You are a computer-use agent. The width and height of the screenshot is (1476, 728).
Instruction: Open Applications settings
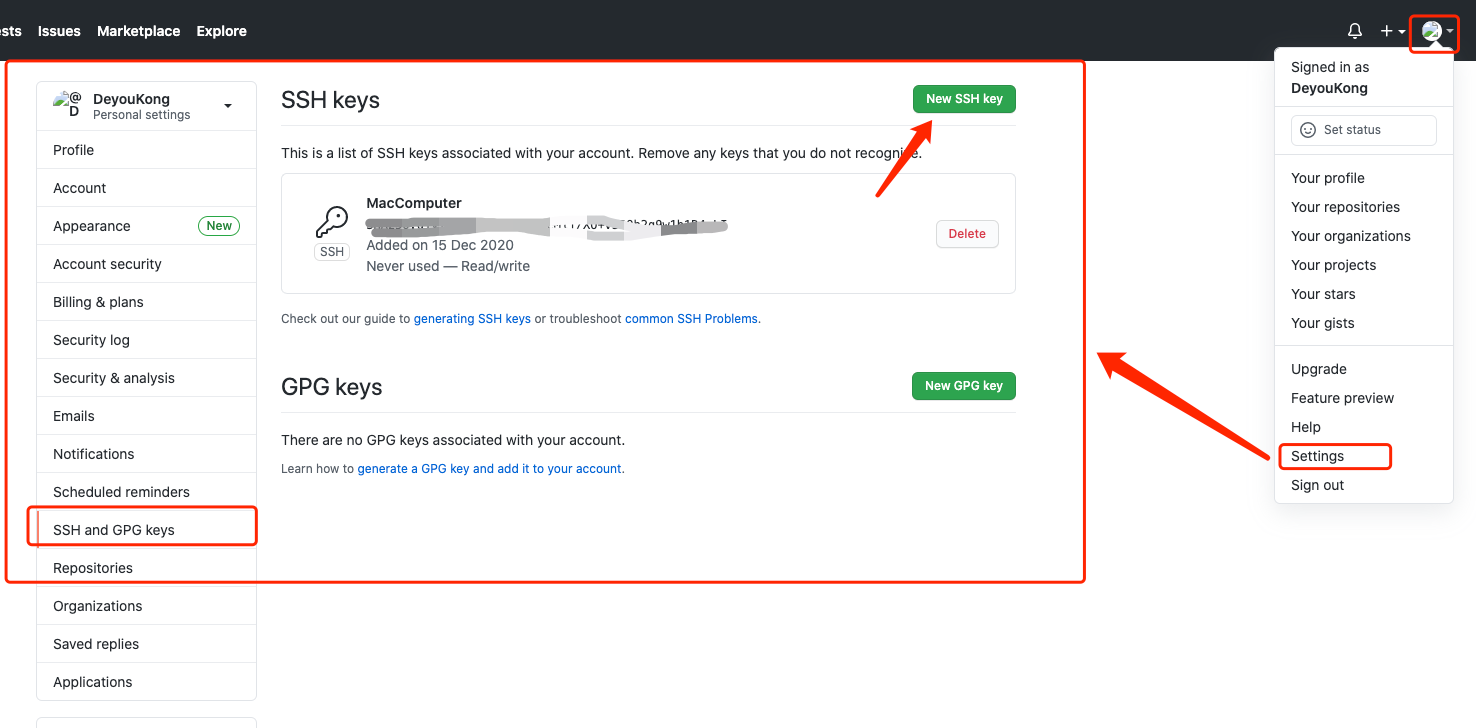point(147,682)
